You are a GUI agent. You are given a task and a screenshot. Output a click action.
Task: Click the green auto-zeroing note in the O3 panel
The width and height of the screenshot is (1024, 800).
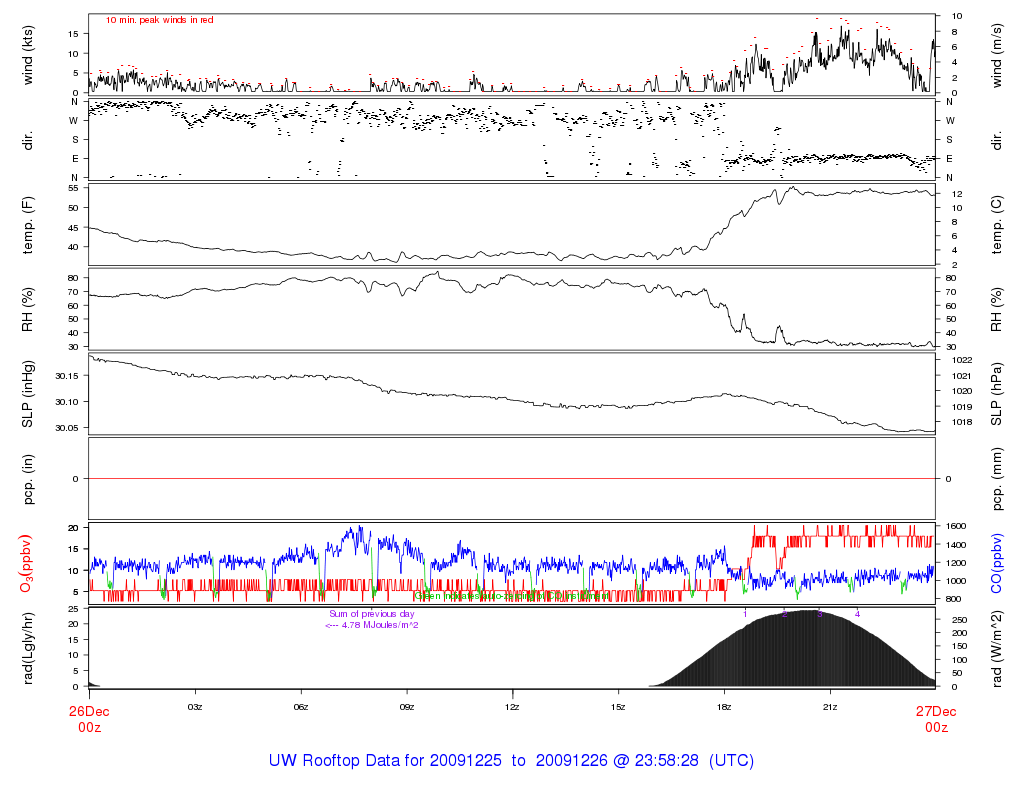coord(512,596)
